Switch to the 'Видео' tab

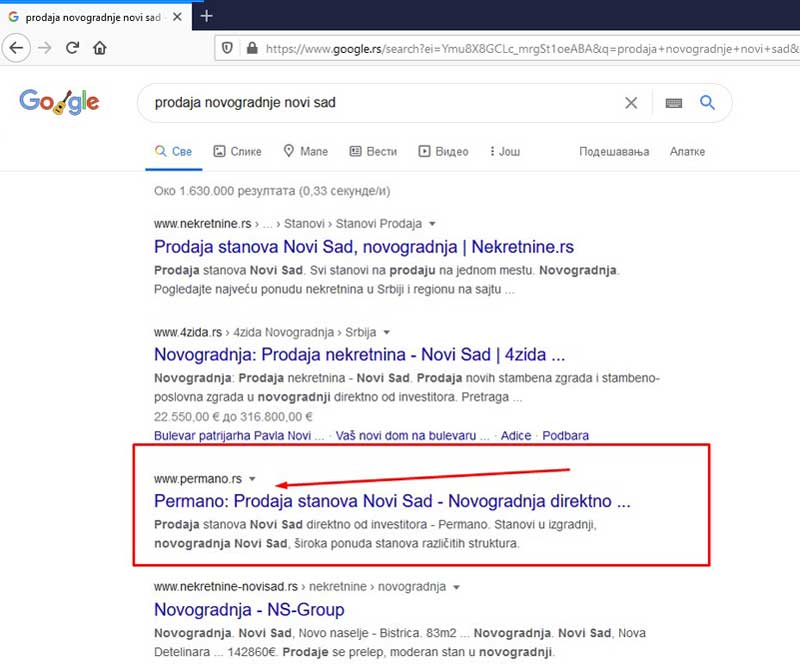pyautogui.click(x=443, y=152)
